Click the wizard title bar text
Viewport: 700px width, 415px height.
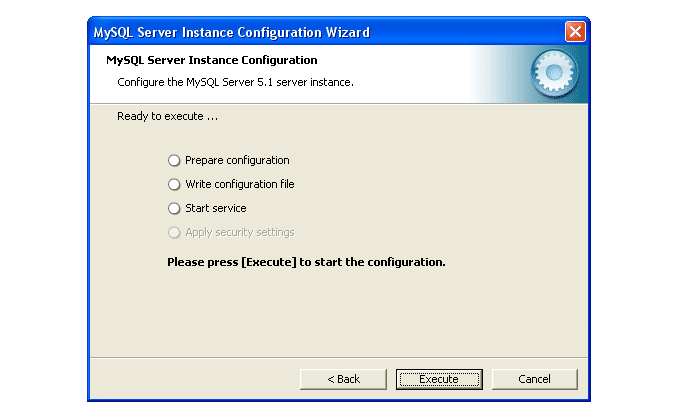pyautogui.click(x=231, y=32)
